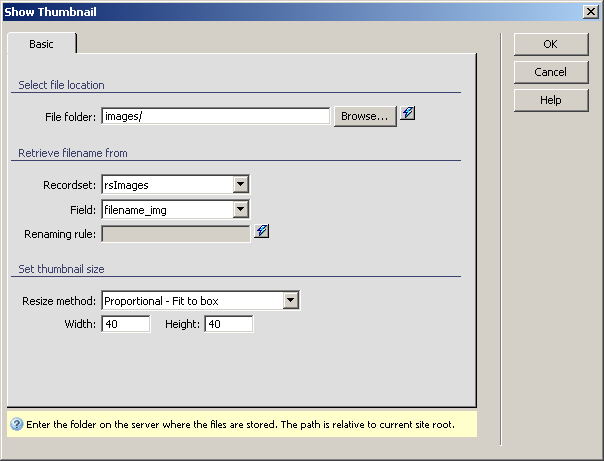
Task: Click the lightning icon next to Renaming rule
Action: point(262,232)
